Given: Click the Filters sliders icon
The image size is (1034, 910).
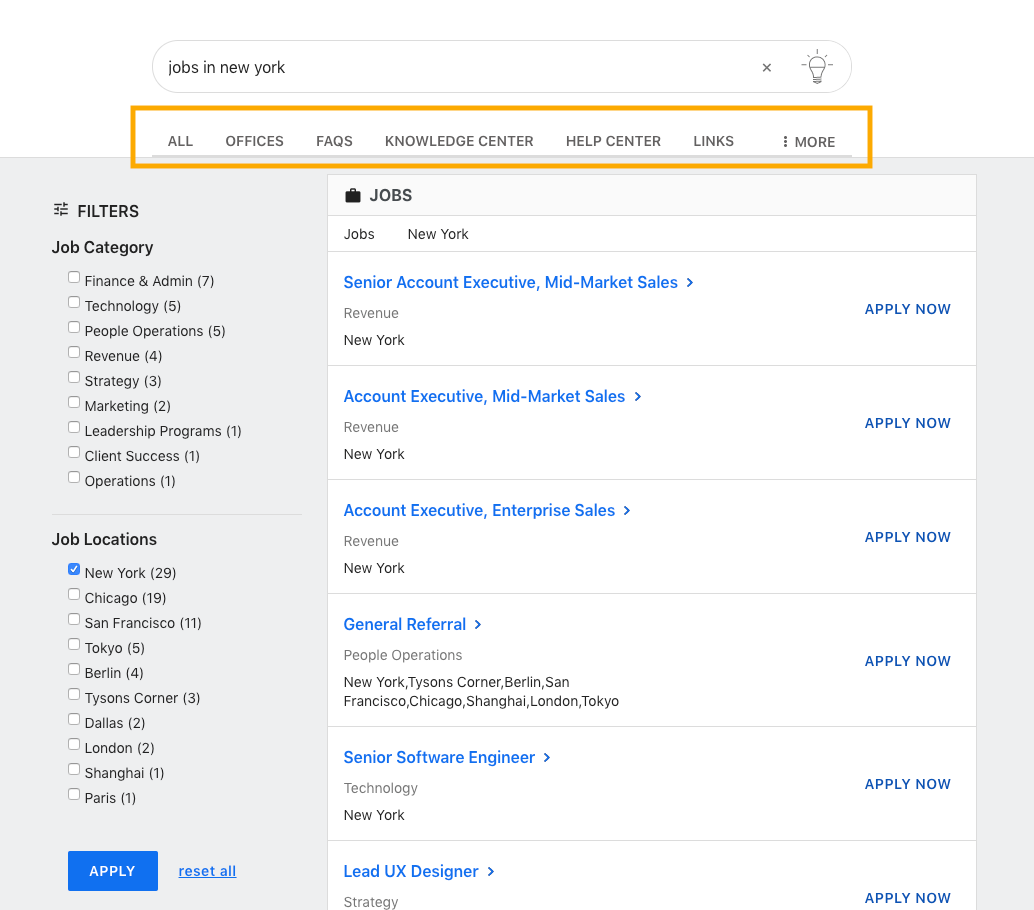Looking at the screenshot, I should [x=61, y=210].
